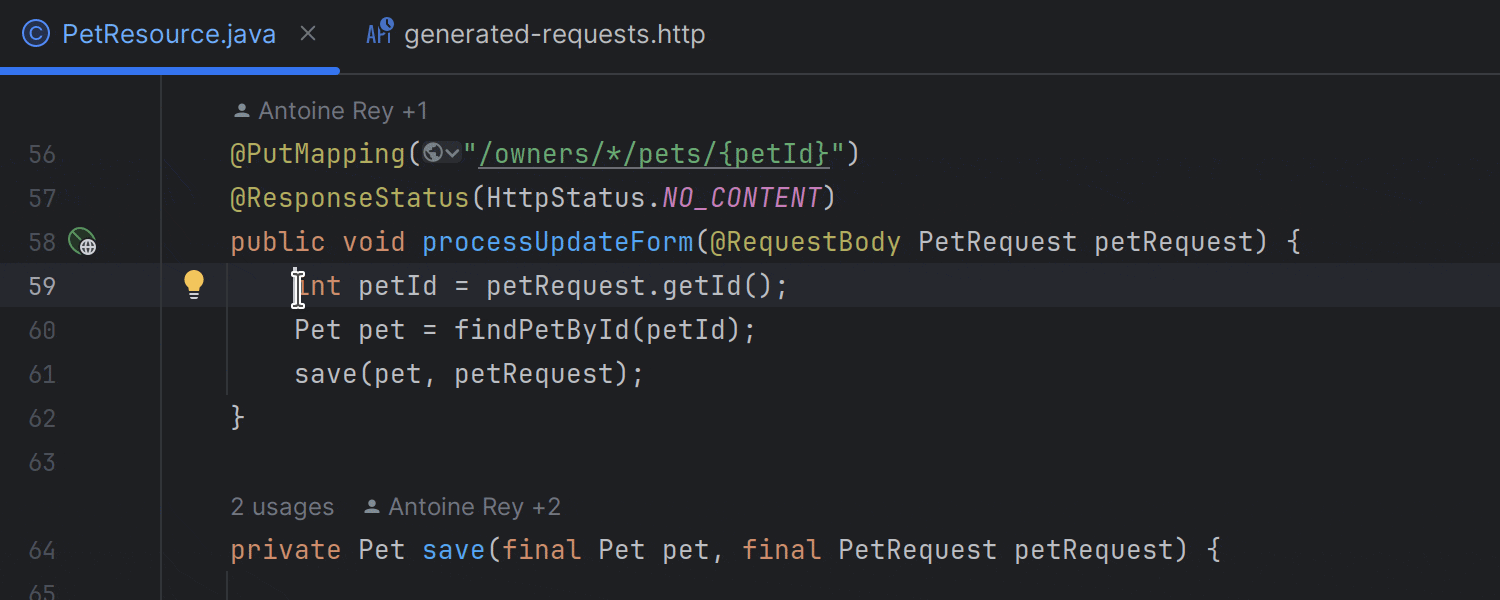The image size is (1500, 600).
Task: Click the Java class icon on the PetResource.java tab
Action: click(x=36, y=33)
